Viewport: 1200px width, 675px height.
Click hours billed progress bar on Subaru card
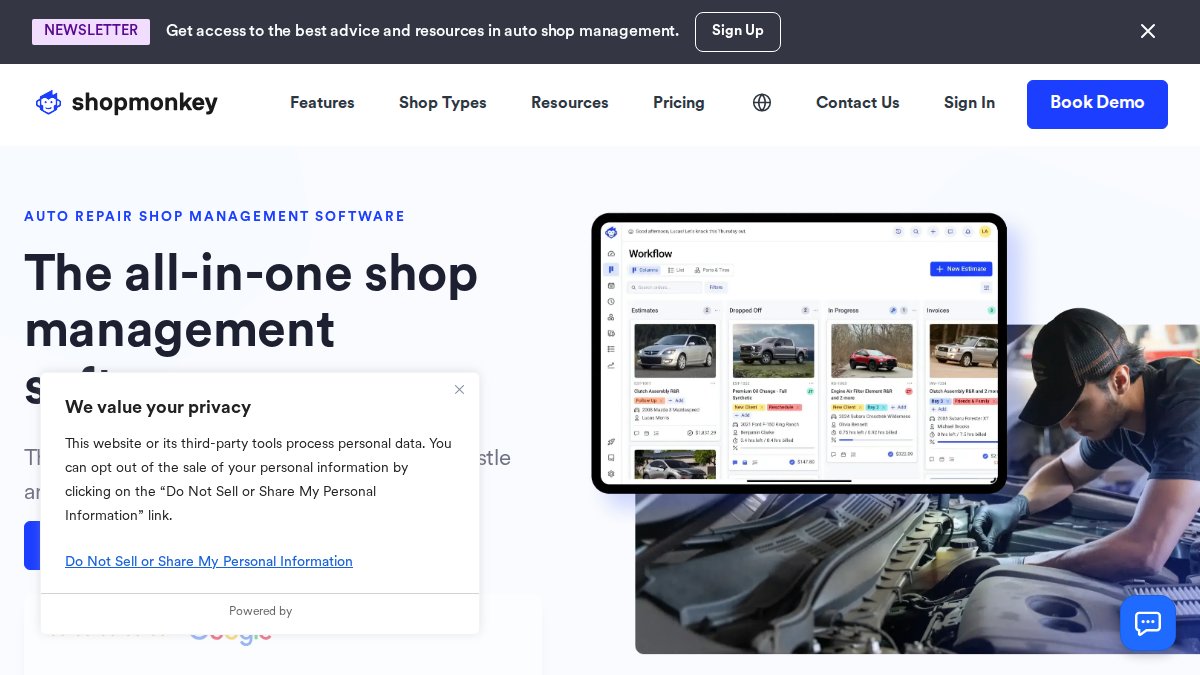pos(875,440)
